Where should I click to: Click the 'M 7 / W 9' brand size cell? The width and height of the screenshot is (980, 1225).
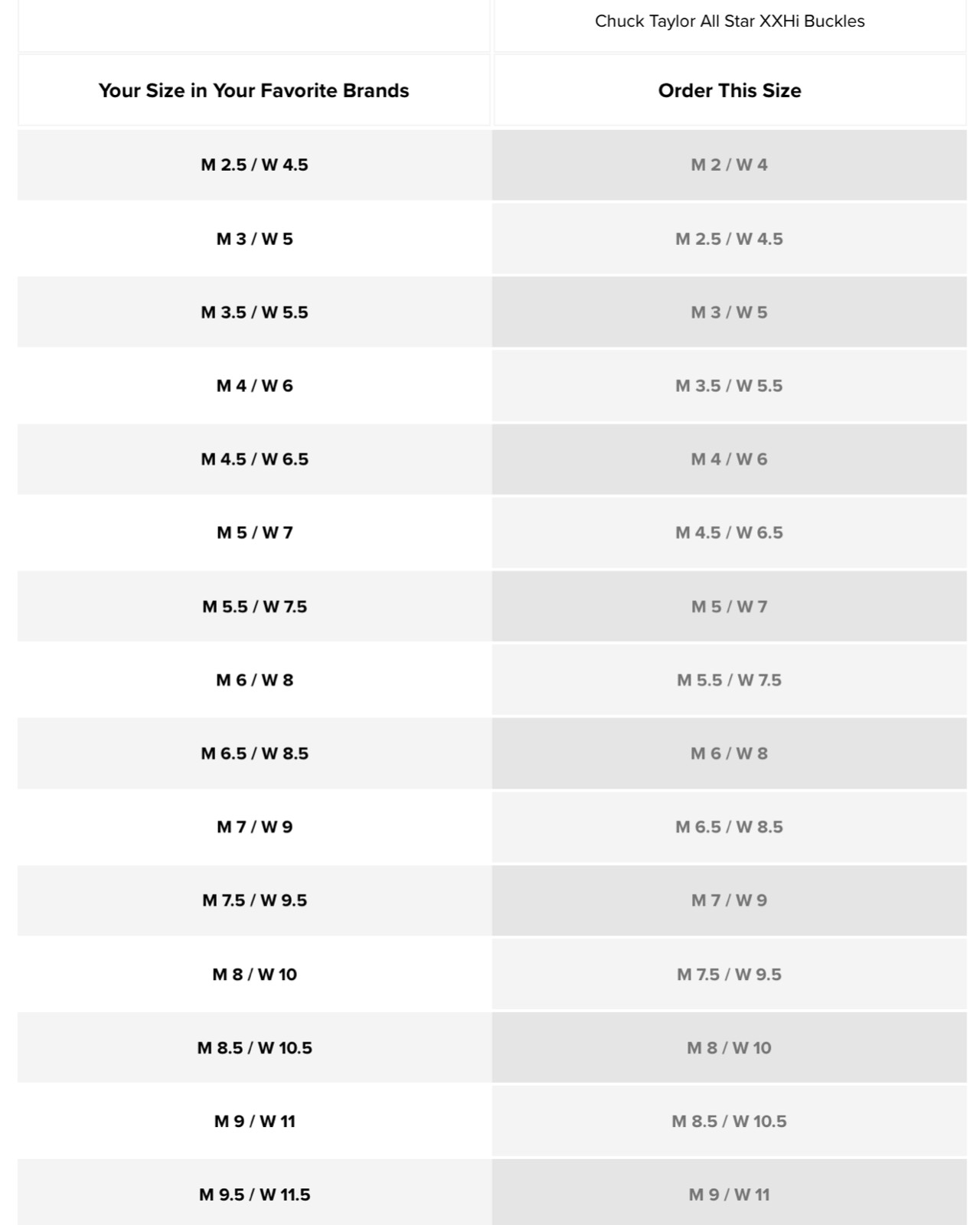[254, 827]
